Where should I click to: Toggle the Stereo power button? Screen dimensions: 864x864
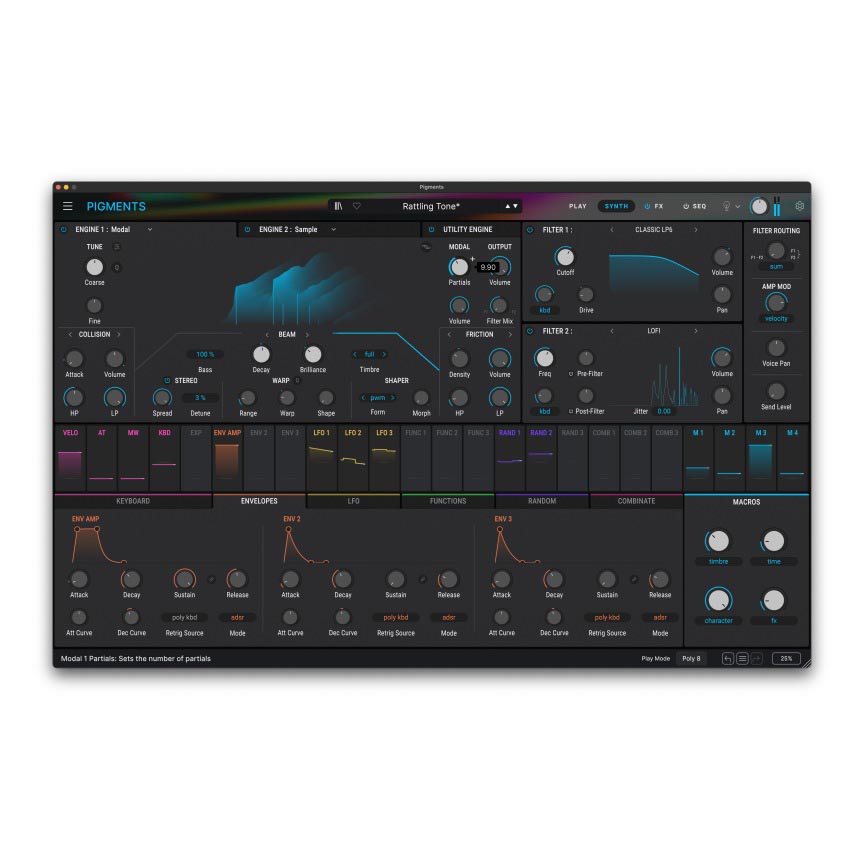pos(167,381)
